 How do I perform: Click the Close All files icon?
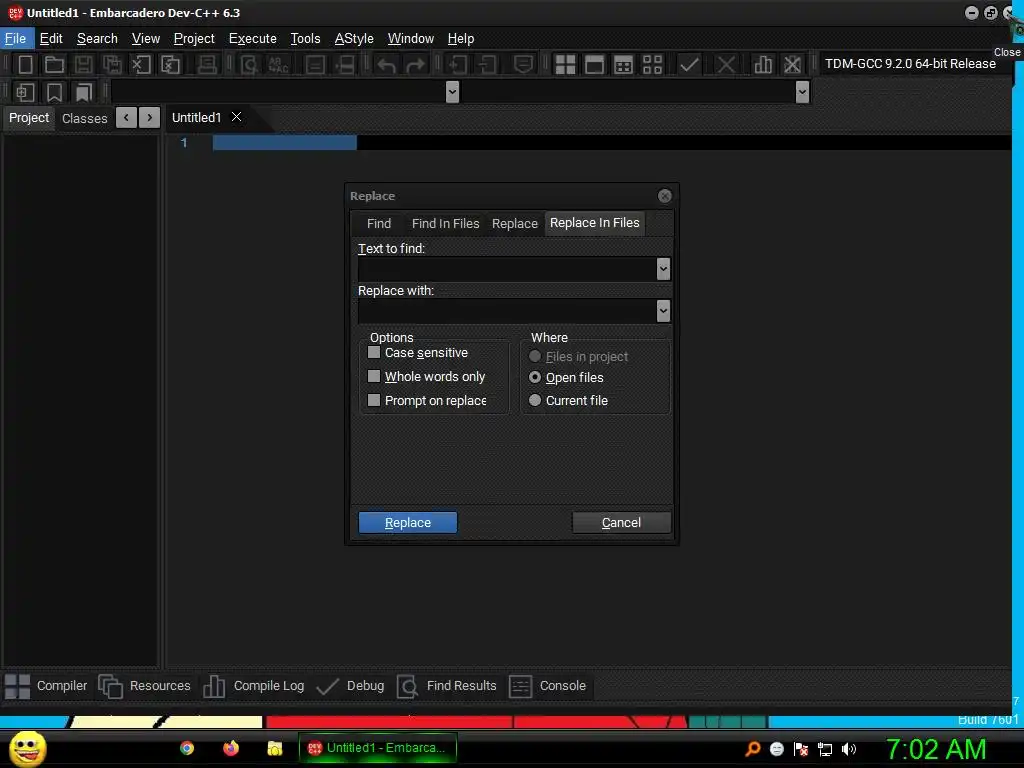click(170, 64)
